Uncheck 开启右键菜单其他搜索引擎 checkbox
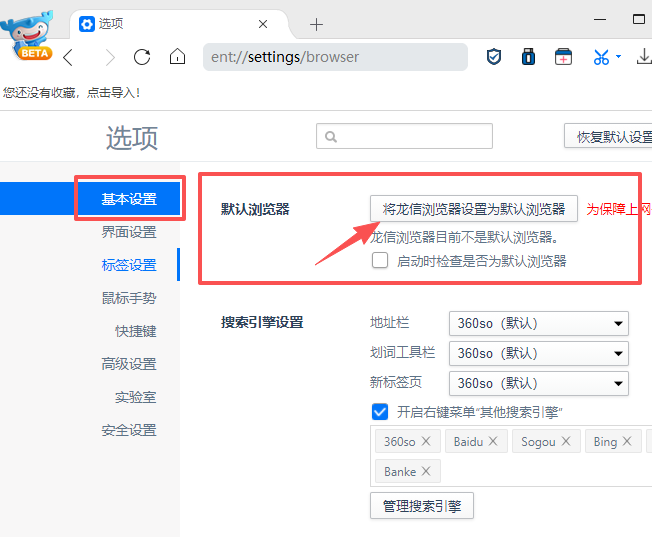The height and width of the screenshot is (537, 652). point(380,412)
